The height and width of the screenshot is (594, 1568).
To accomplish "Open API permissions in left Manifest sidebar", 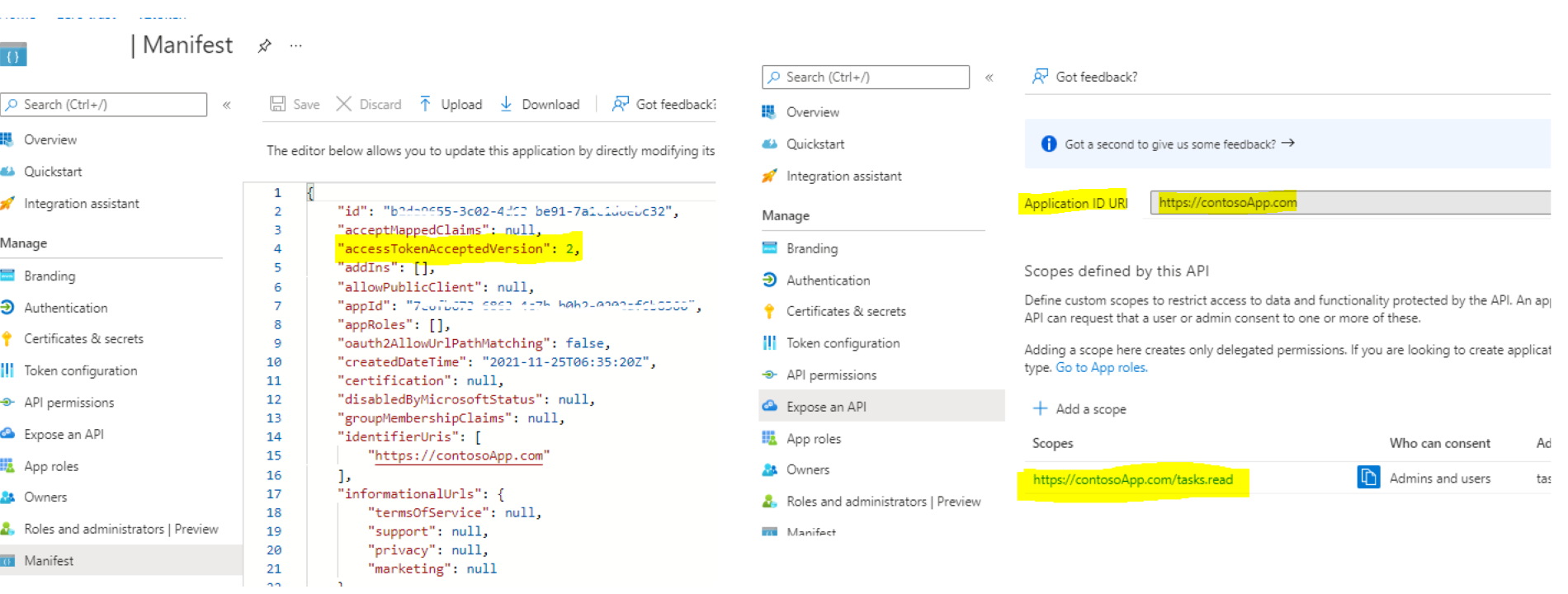I will pos(69,403).
